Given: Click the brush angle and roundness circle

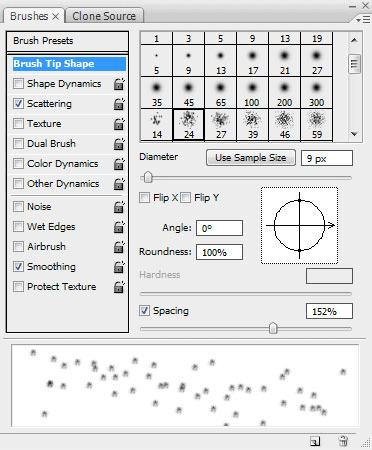Looking at the screenshot, I should click(299, 226).
